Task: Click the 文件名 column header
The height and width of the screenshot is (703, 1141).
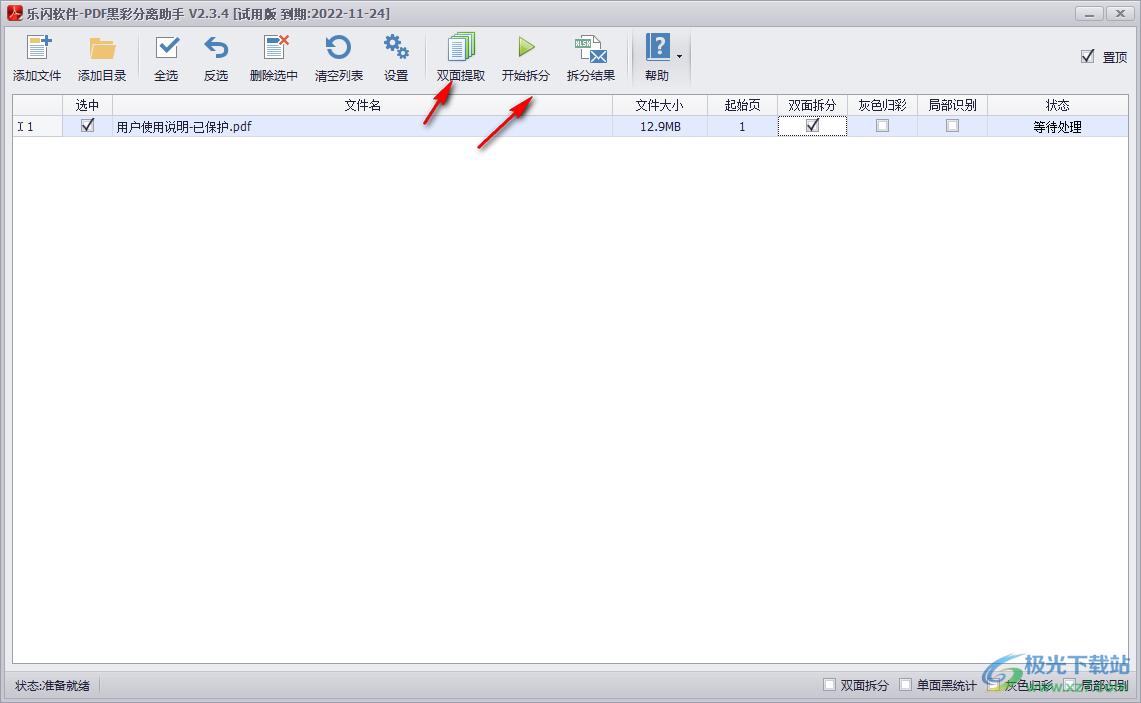Action: click(362, 105)
